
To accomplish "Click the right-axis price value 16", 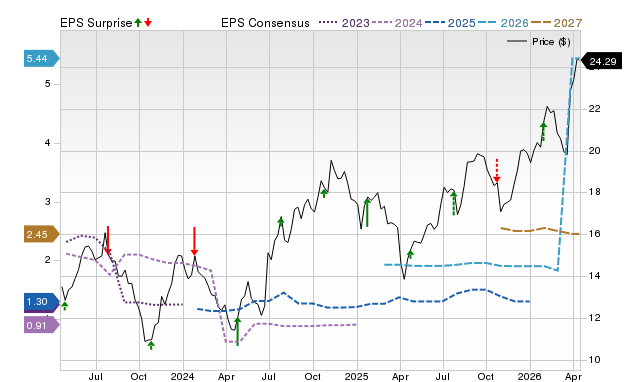I will pyautogui.click(x=595, y=234).
